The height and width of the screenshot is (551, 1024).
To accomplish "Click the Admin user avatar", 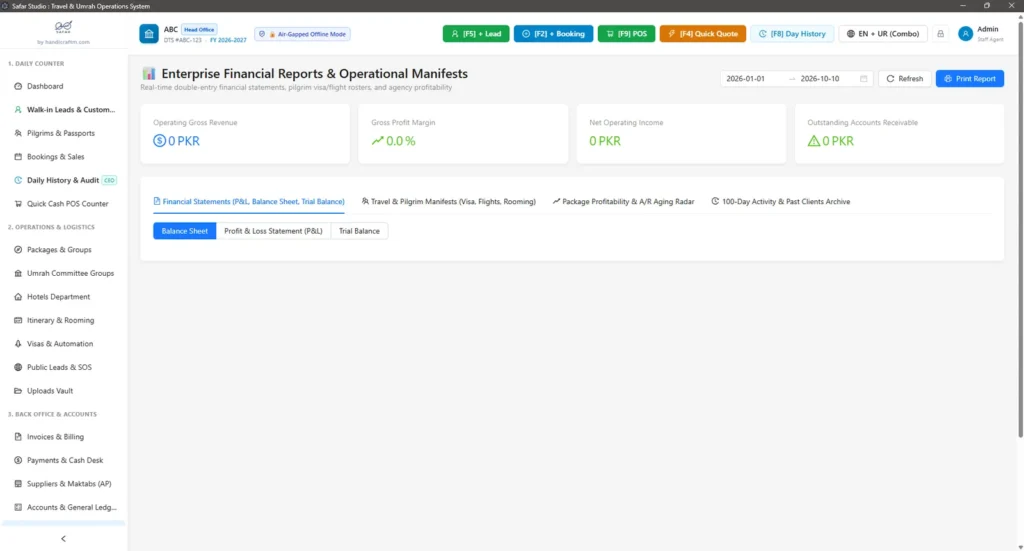I will point(965,34).
